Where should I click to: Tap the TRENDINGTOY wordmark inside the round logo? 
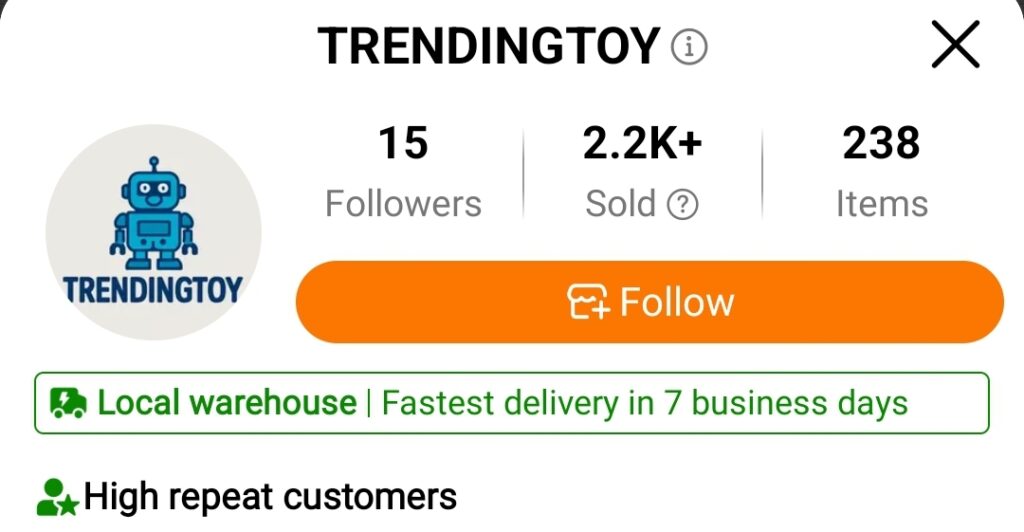[153, 290]
